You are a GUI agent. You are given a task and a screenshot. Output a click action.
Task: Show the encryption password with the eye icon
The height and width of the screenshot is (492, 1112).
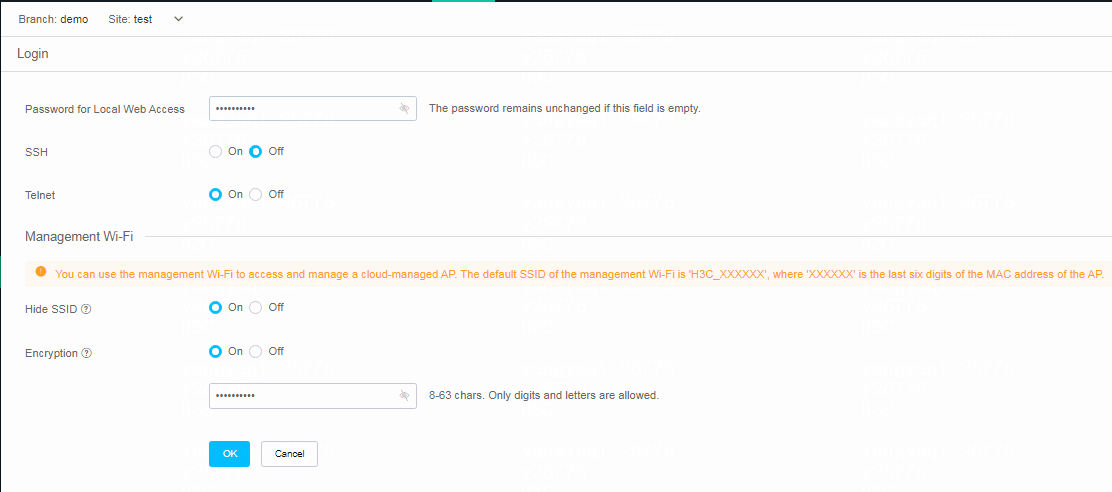coord(404,395)
